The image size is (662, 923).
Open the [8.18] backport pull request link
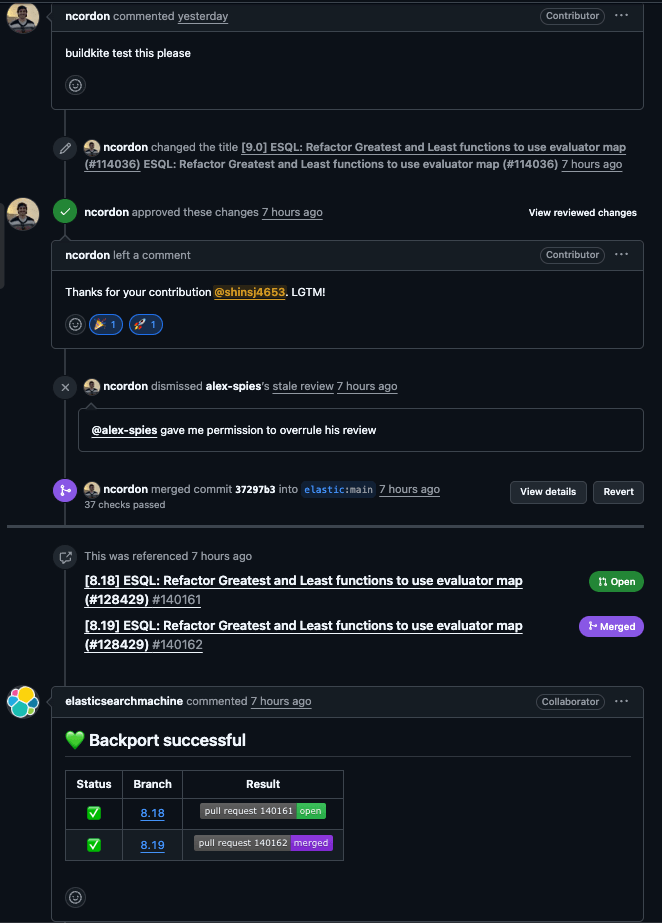click(303, 590)
